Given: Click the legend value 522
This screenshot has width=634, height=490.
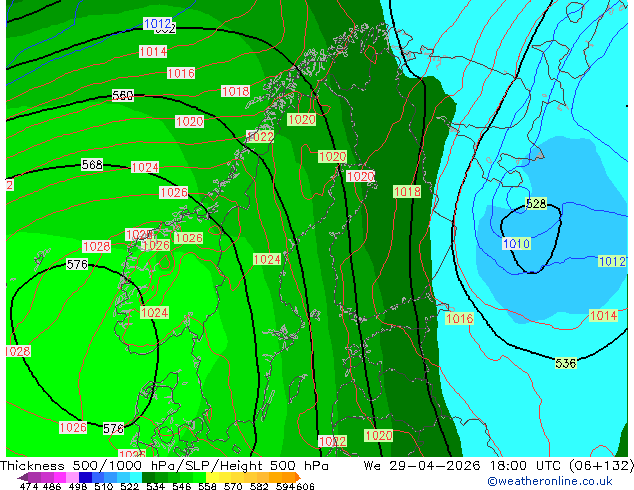Looking at the screenshot, I should click(x=129, y=486).
